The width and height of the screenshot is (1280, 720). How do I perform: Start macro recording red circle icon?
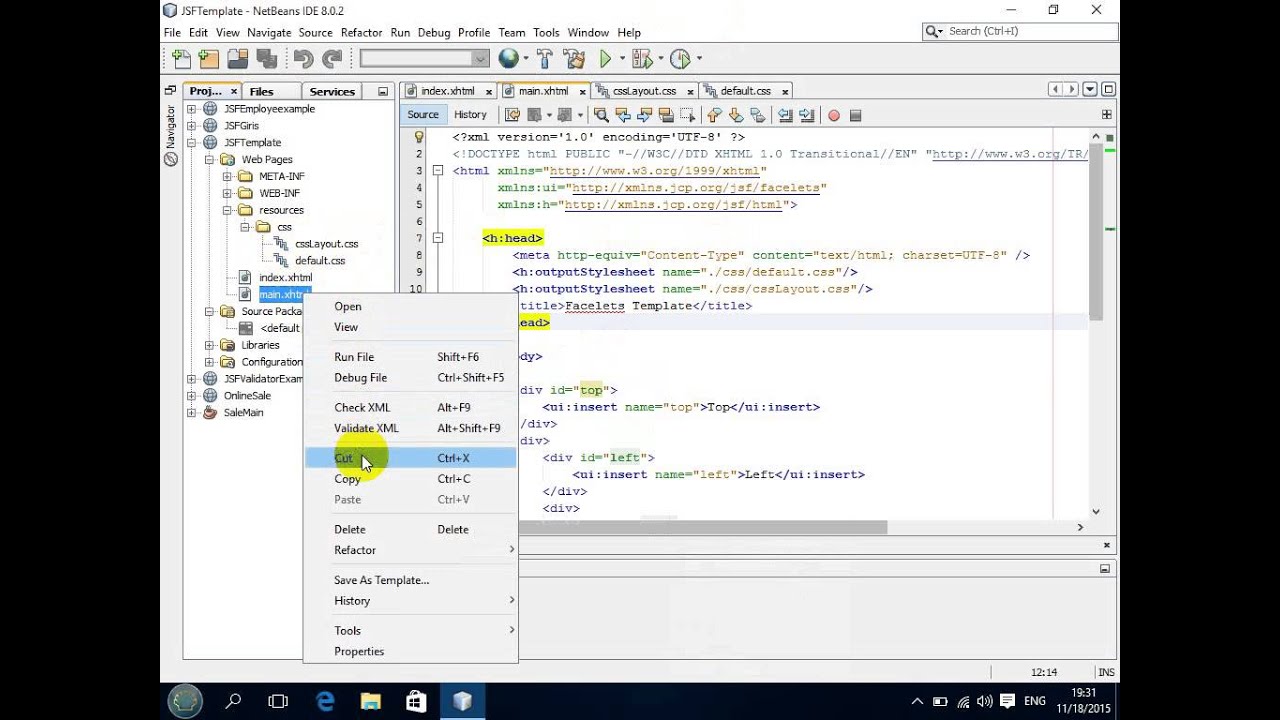pos(834,115)
